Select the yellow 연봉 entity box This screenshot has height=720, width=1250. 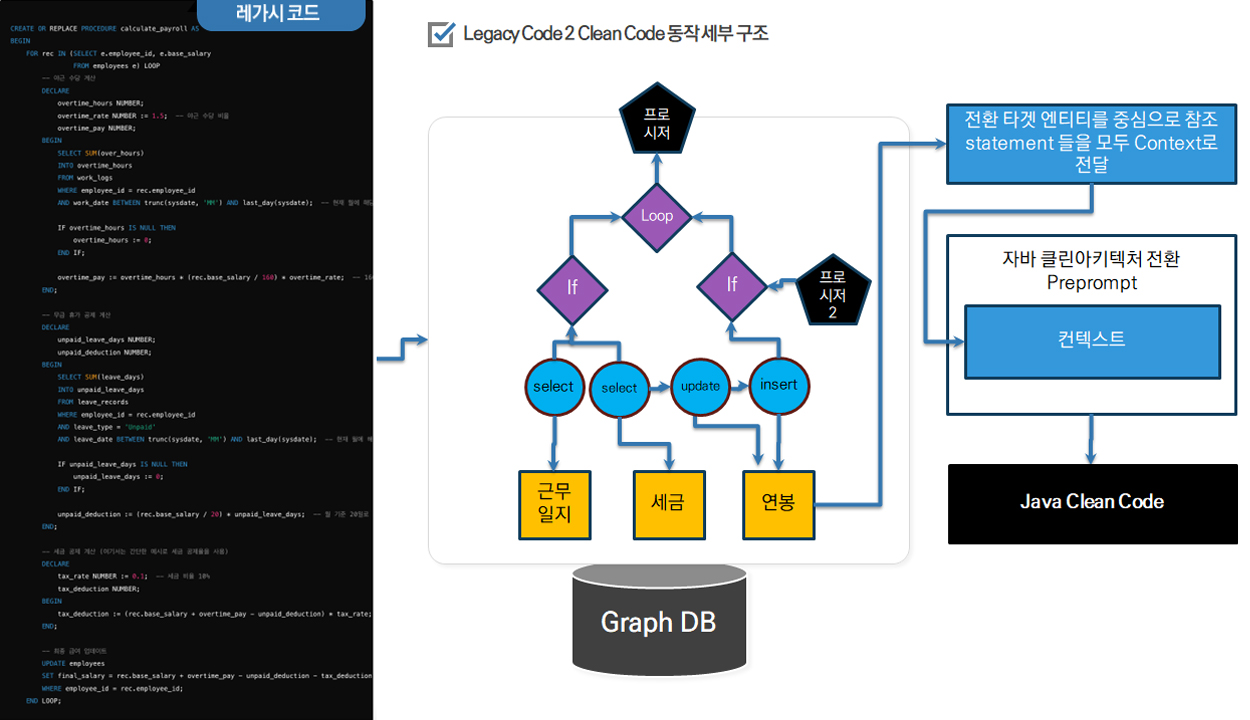779,503
